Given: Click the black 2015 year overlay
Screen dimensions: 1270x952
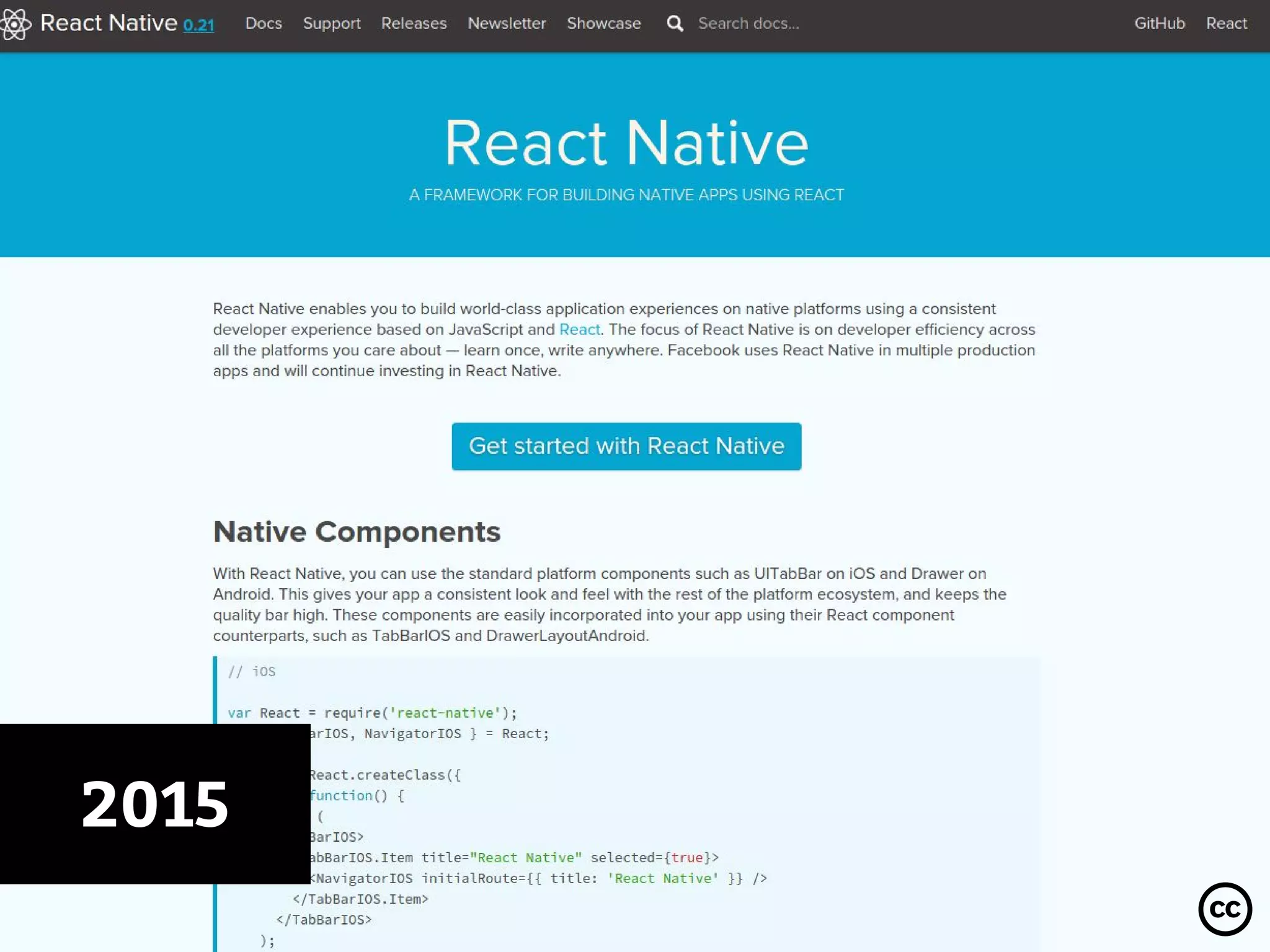Looking at the screenshot, I should click(x=155, y=803).
